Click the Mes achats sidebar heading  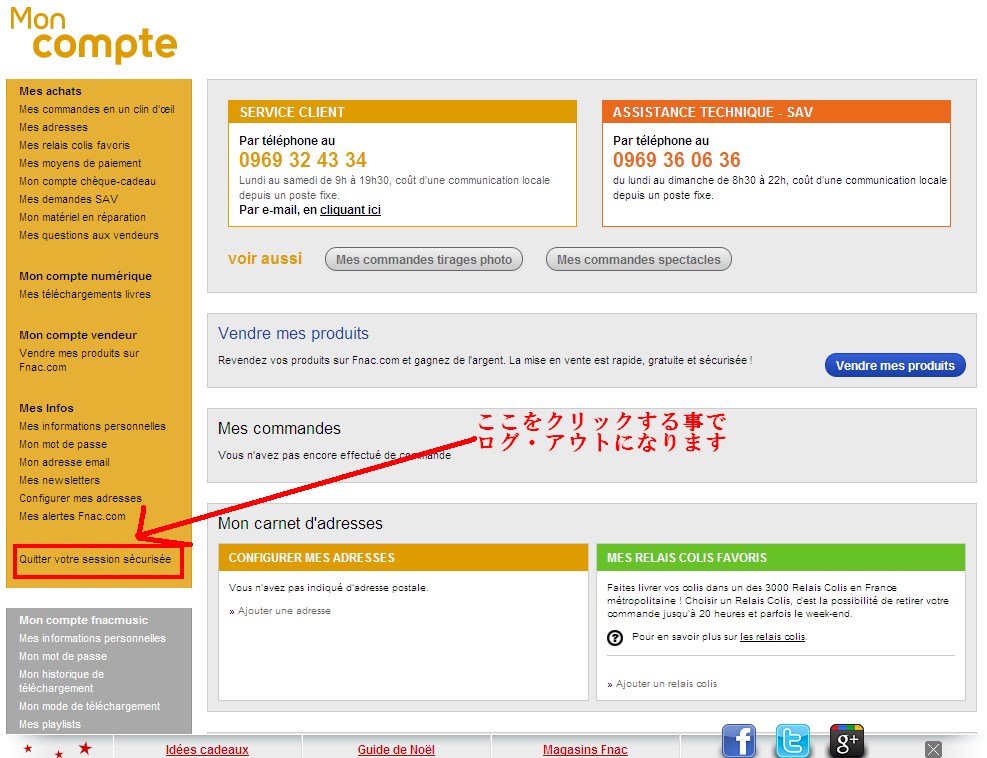[50, 91]
